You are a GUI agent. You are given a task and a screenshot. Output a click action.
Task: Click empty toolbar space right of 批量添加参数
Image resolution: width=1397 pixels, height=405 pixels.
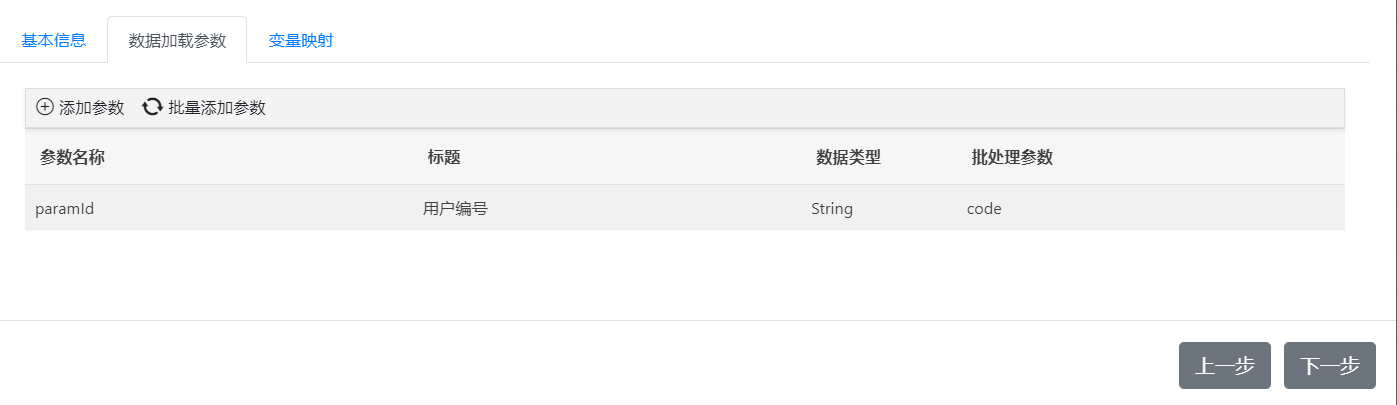[x=800, y=108]
